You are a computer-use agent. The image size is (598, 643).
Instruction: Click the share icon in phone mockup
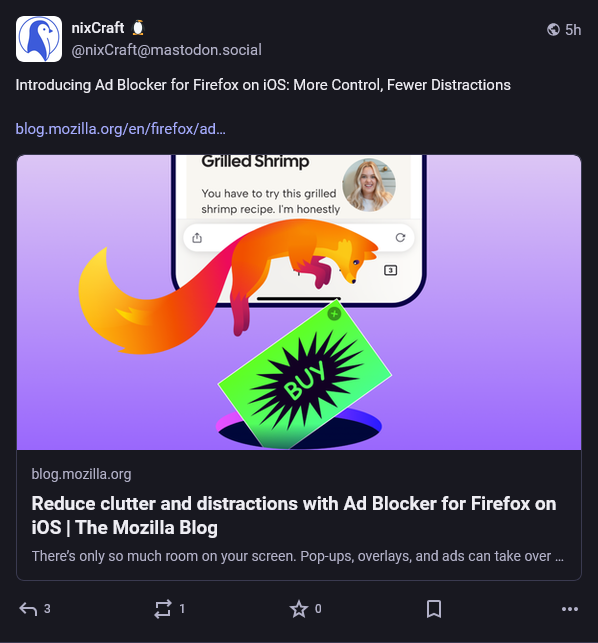tap(197, 237)
